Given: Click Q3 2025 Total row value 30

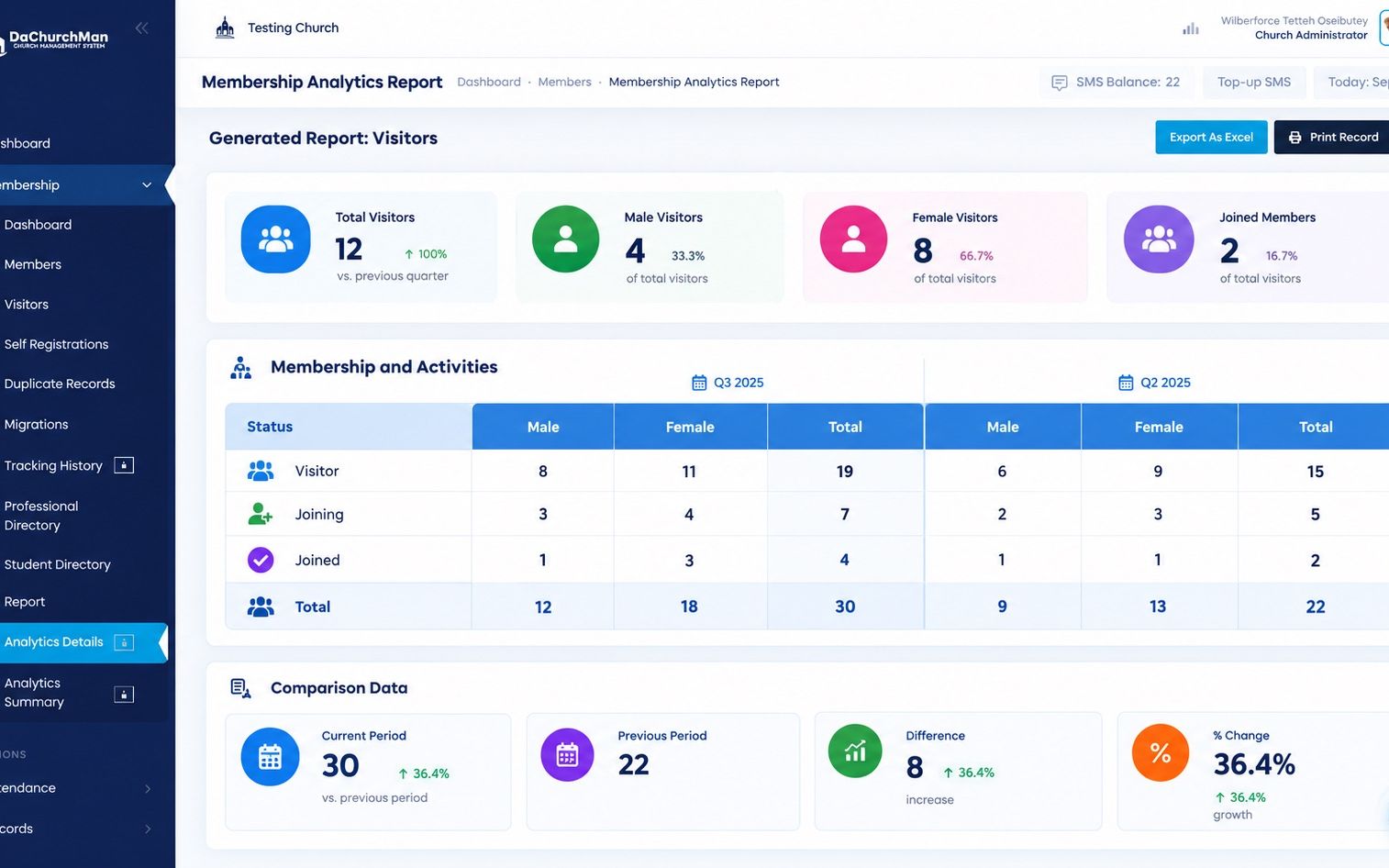Looking at the screenshot, I should 845,606.
